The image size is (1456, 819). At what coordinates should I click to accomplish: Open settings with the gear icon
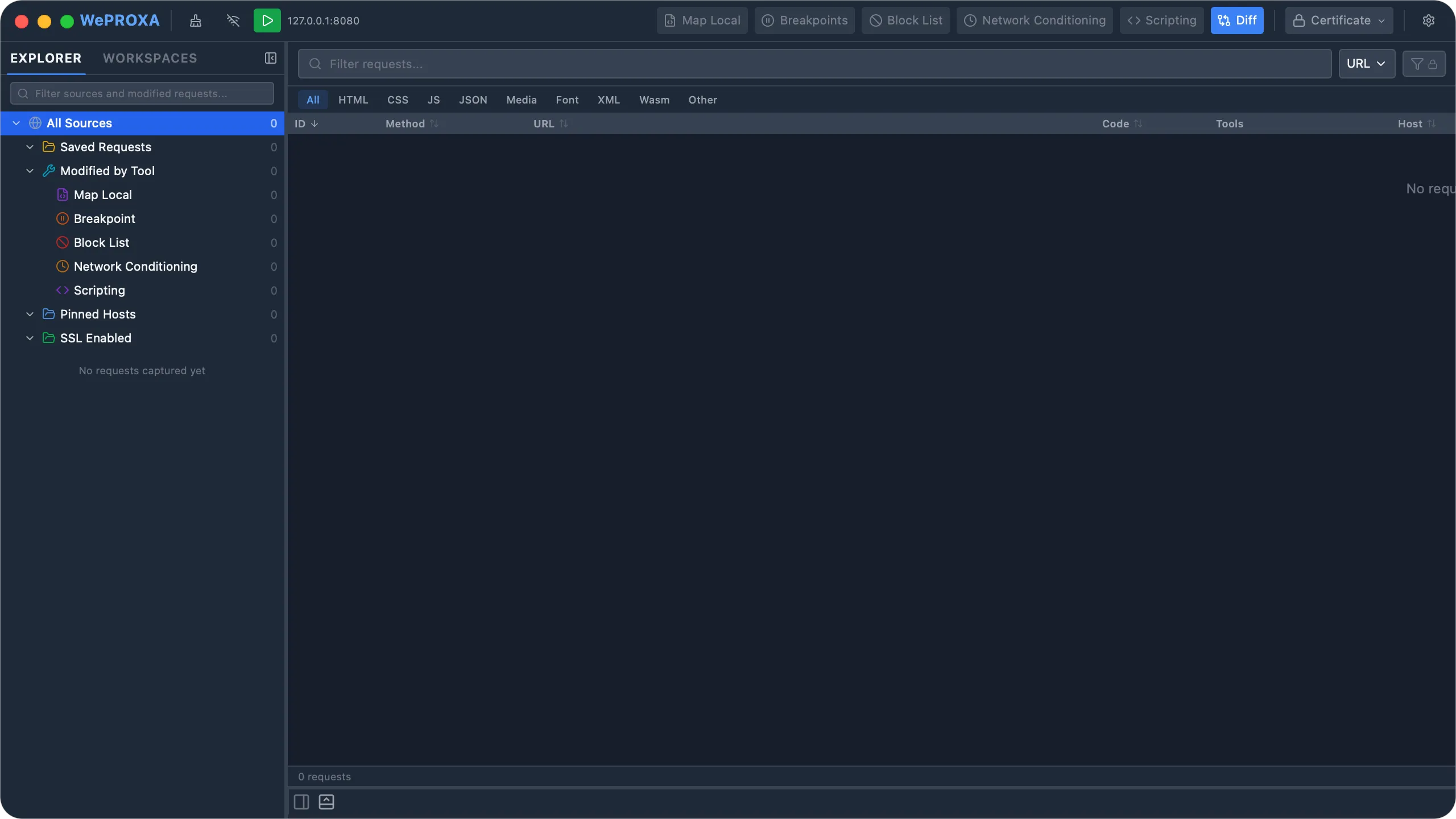(1429, 20)
